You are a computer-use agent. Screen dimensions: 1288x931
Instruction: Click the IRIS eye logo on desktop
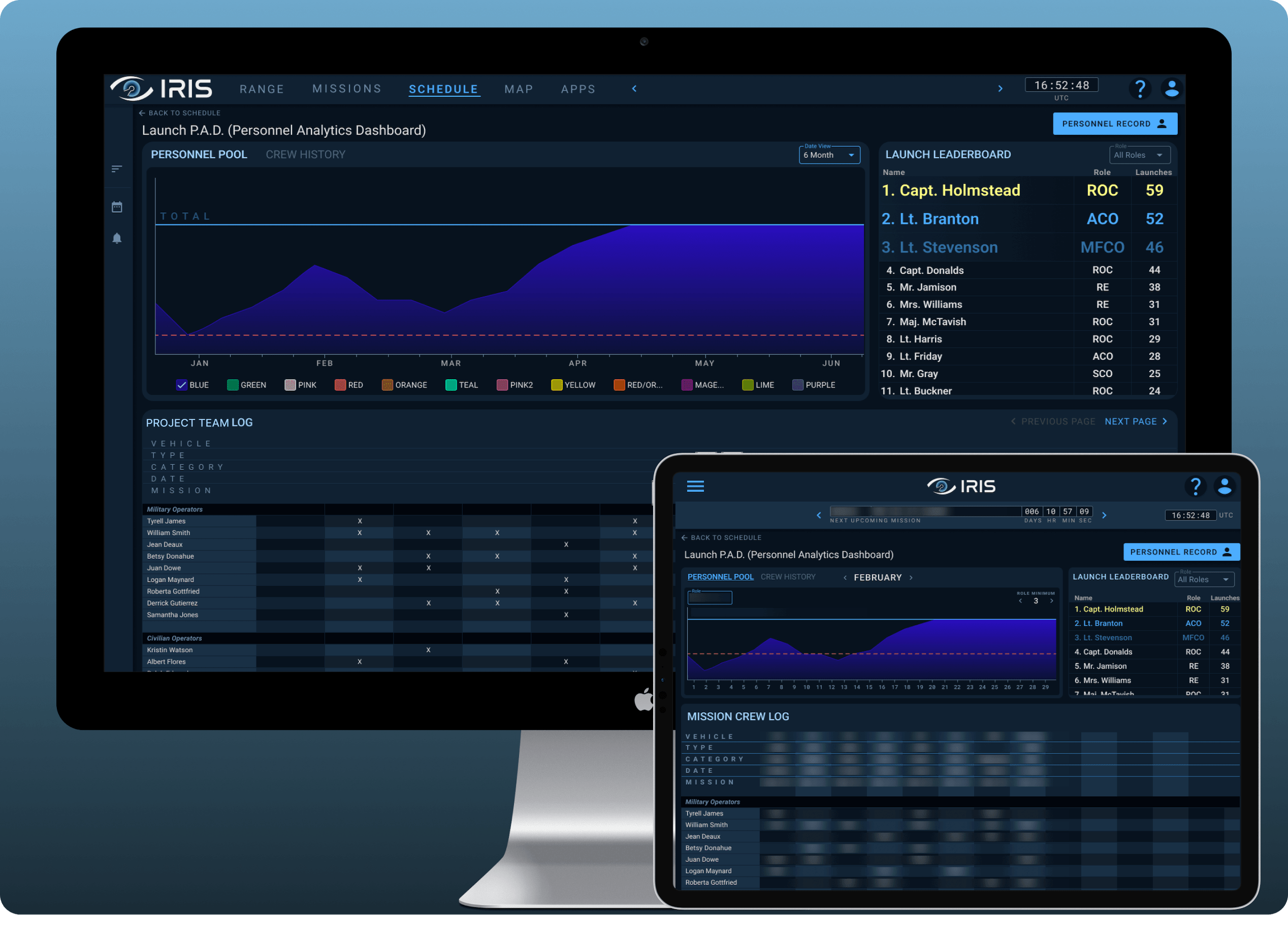[132, 88]
